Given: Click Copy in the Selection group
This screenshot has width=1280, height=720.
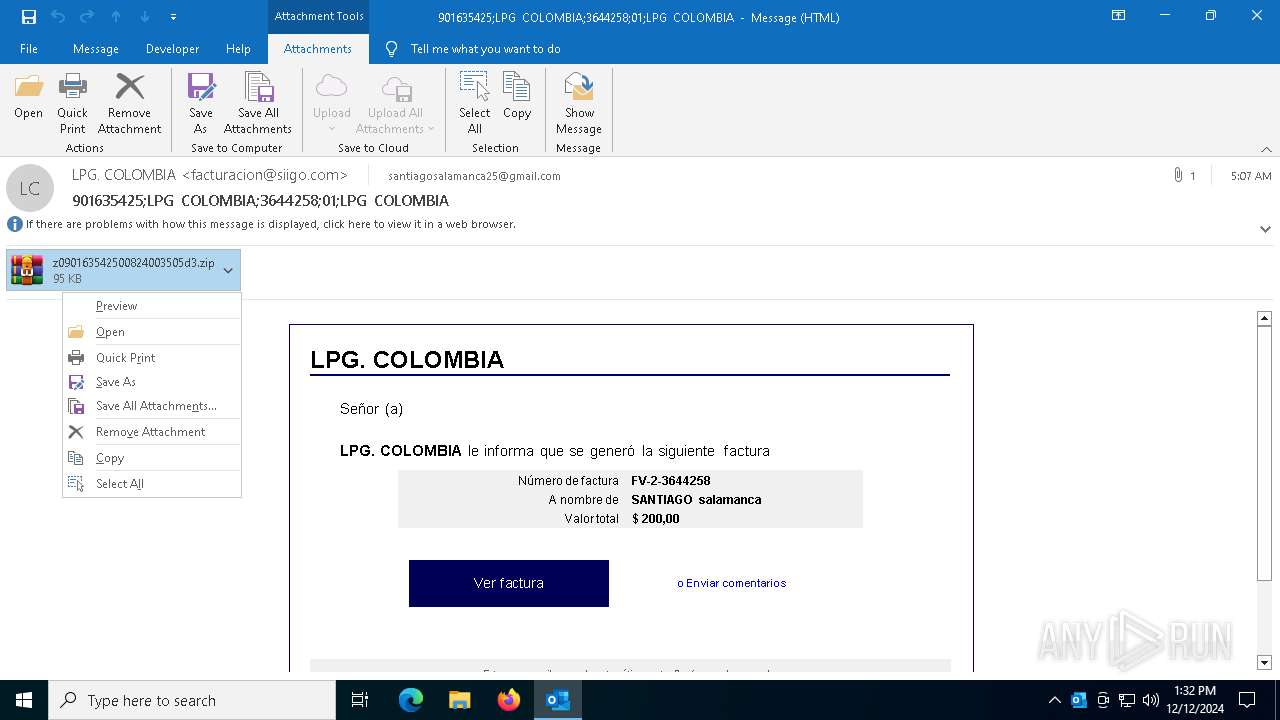Looking at the screenshot, I should [517, 97].
